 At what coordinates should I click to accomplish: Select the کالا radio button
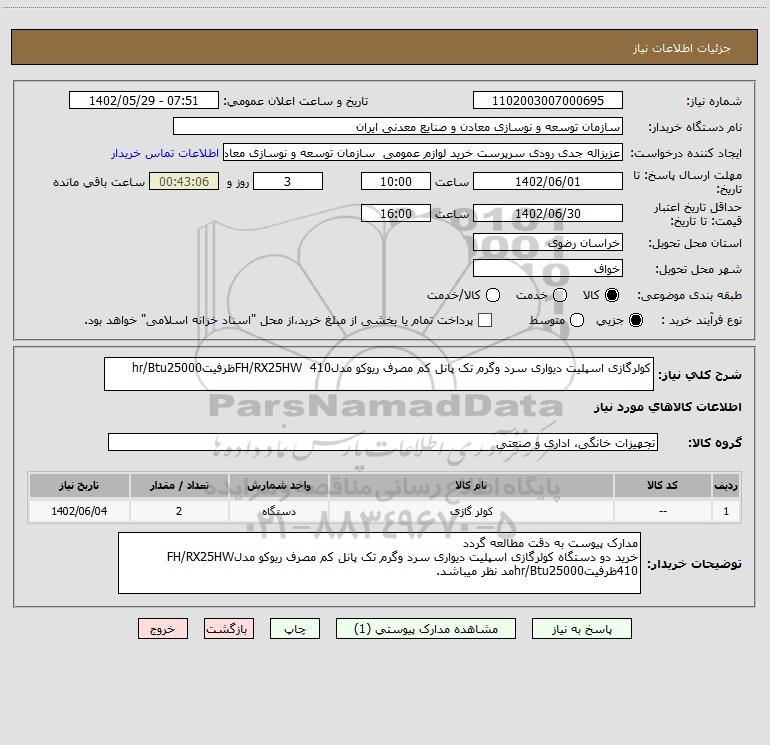tap(612, 295)
